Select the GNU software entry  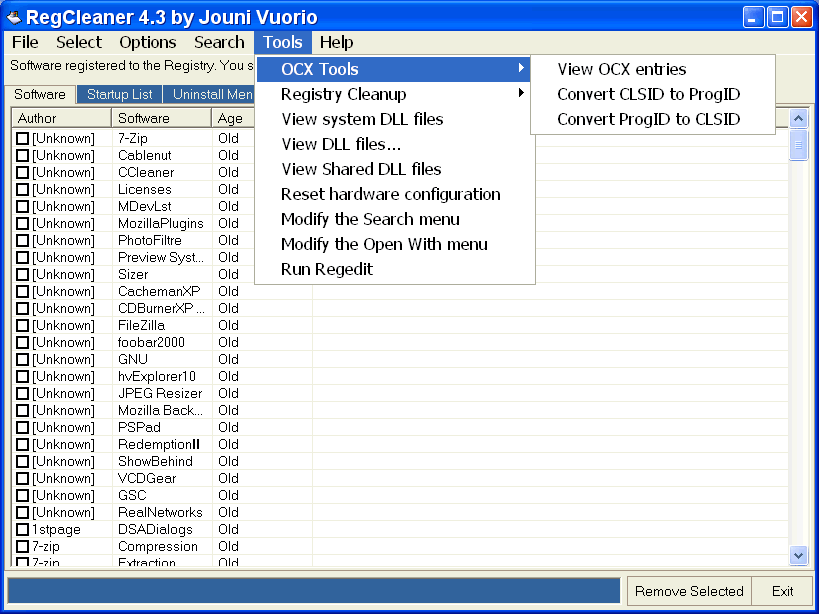tap(133, 360)
